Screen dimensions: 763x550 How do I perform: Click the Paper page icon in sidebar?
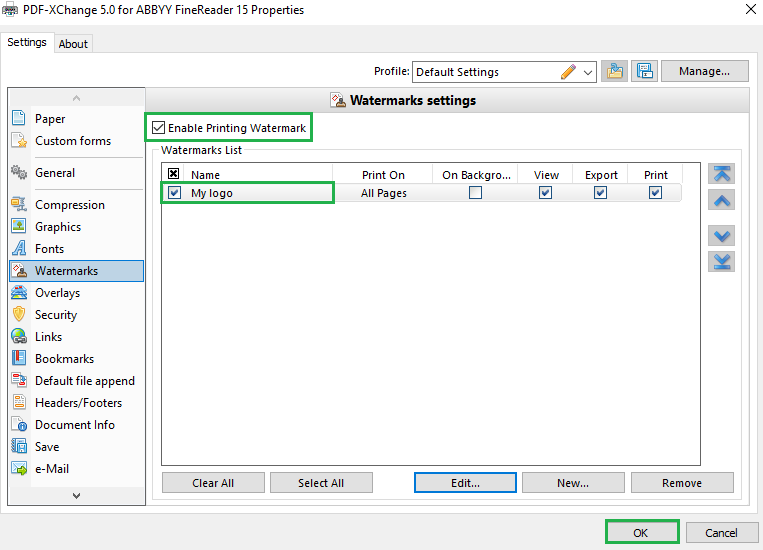tap(19, 118)
